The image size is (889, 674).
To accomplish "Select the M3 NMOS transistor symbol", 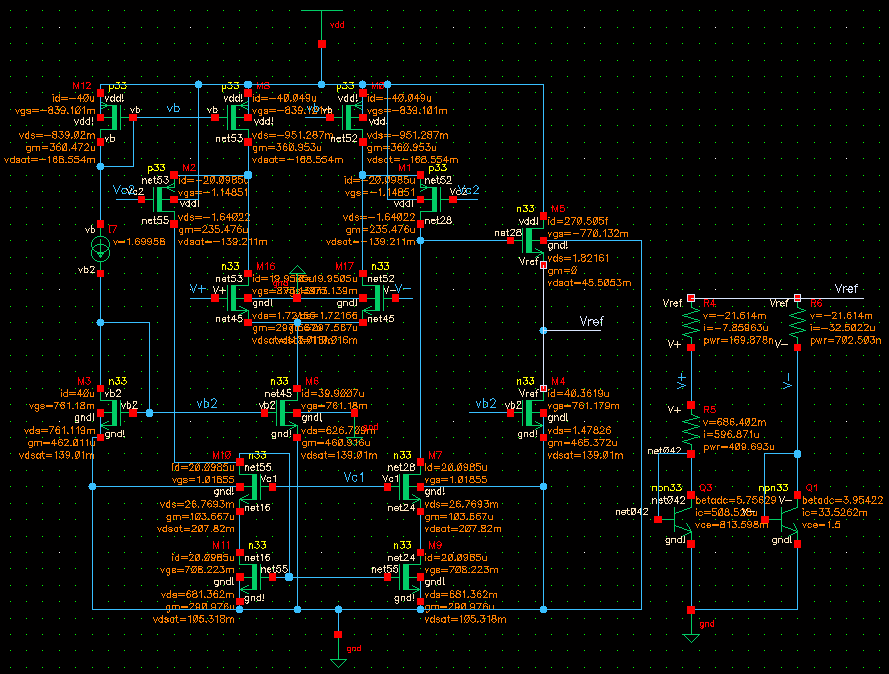I will click(x=116, y=413).
